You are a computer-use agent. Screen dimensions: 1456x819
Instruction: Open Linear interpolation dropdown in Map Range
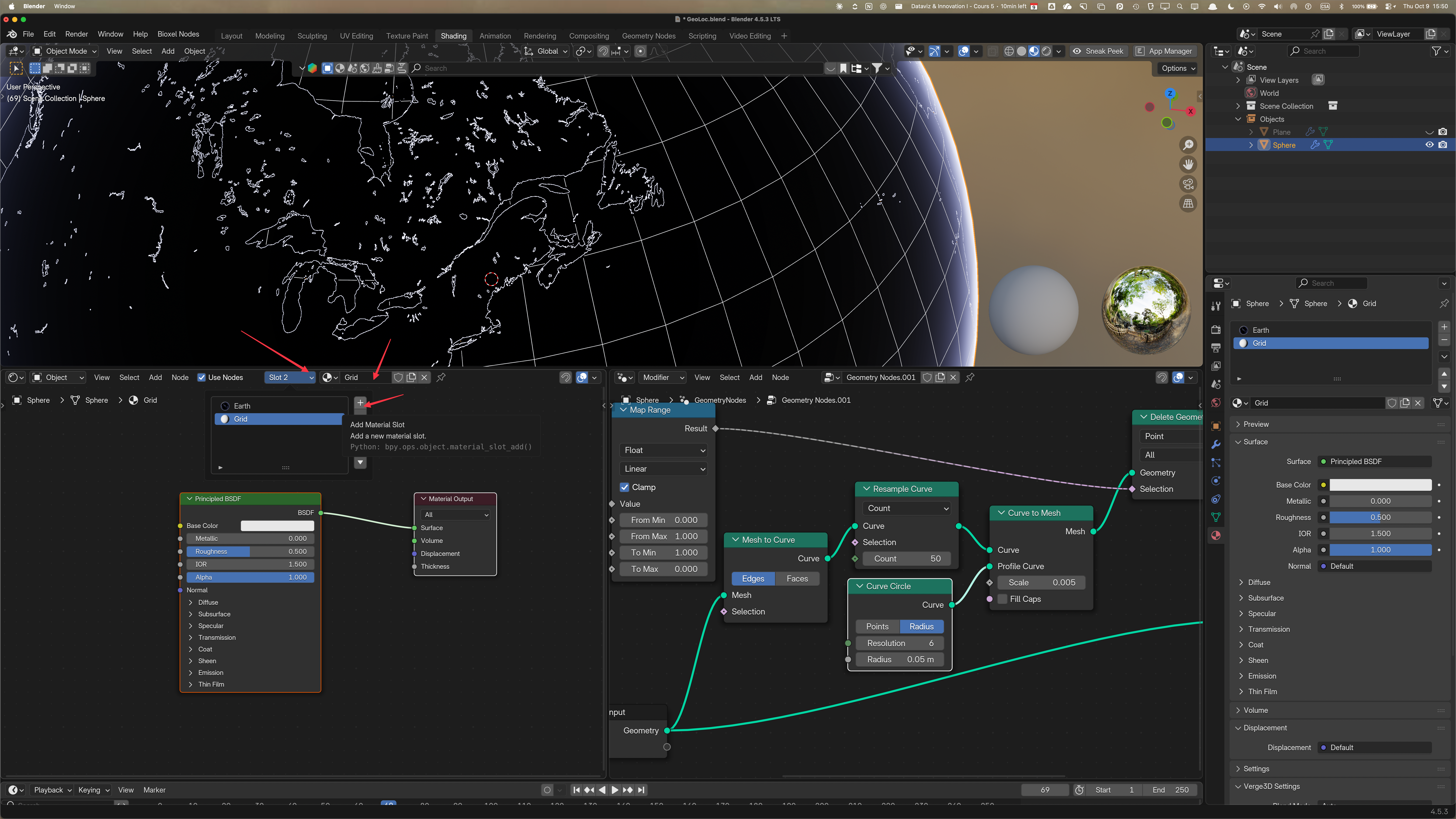pyautogui.click(x=664, y=469)
